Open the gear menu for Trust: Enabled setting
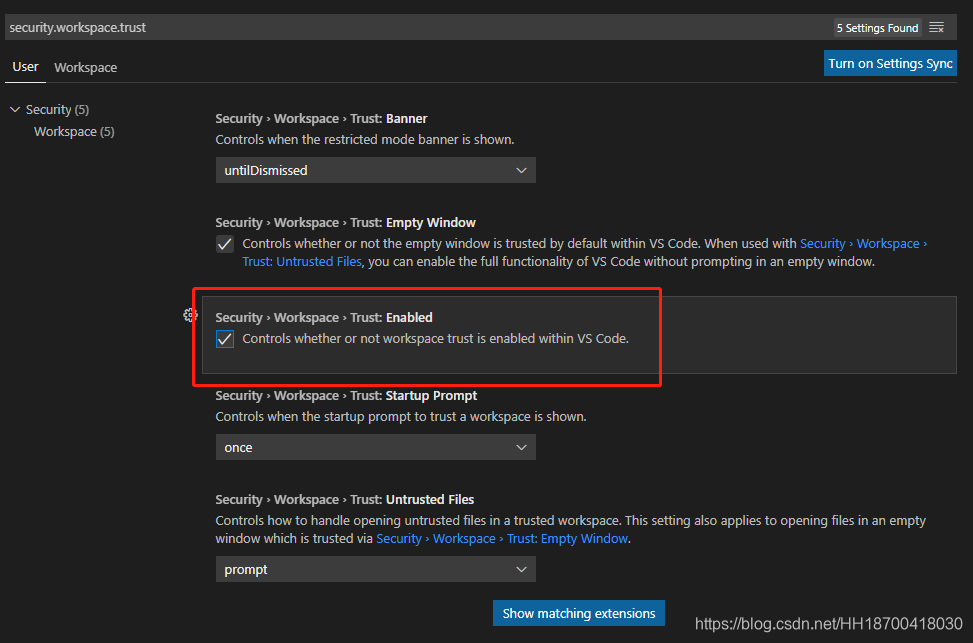 [191, 315]
